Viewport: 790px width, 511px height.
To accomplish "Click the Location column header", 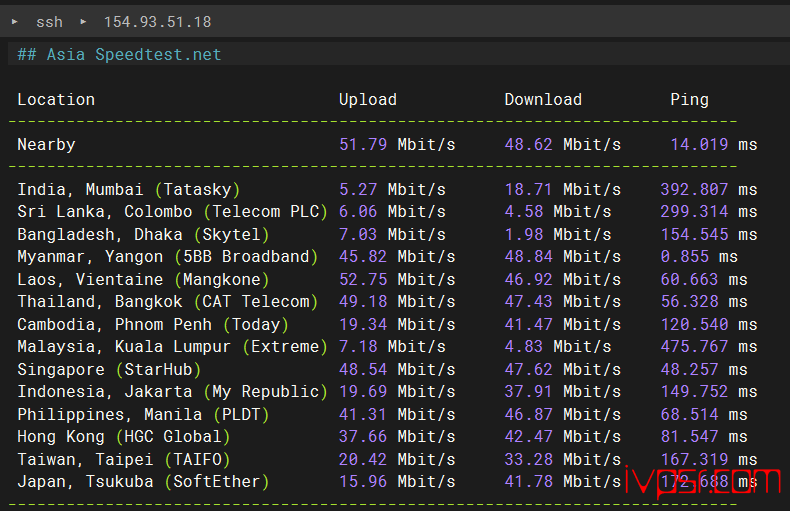I will click(56, 100).
